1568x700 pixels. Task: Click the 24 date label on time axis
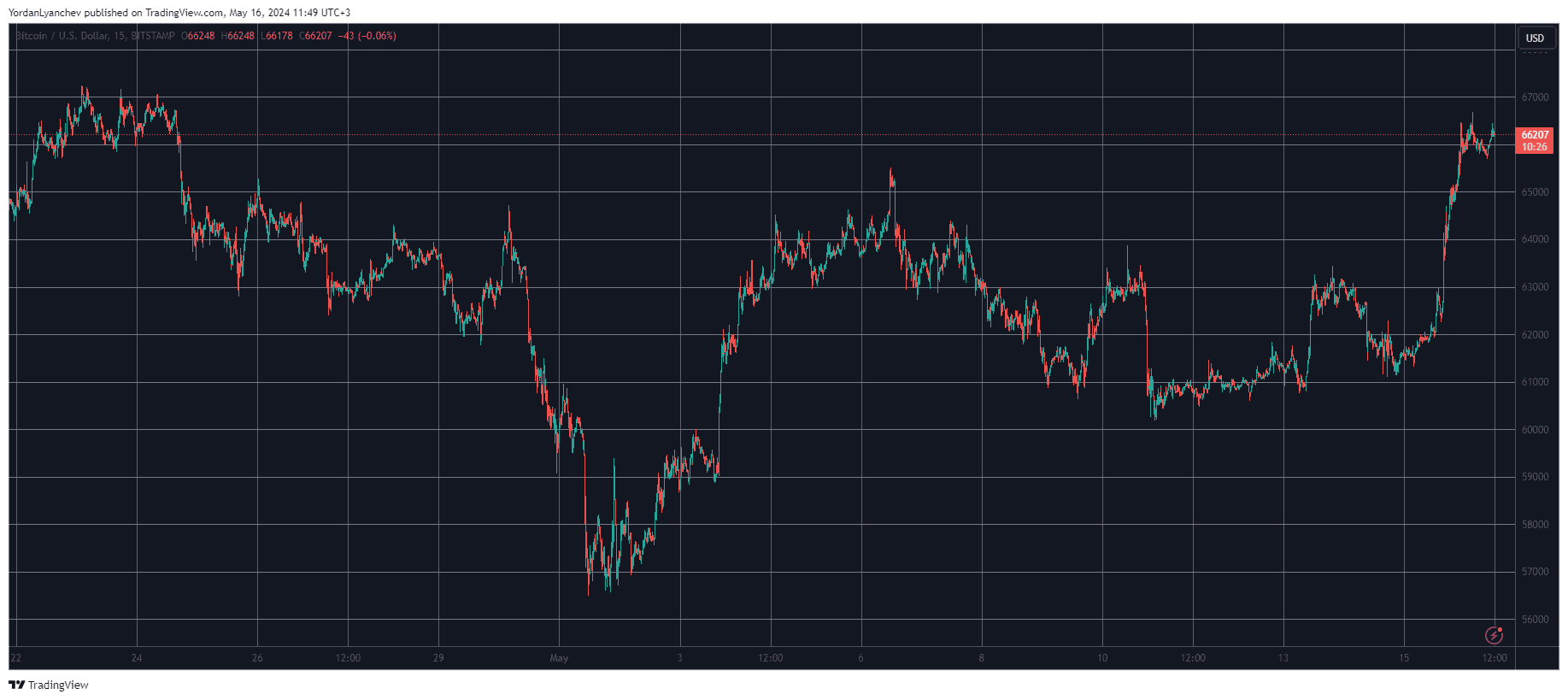tap(137, 658)
